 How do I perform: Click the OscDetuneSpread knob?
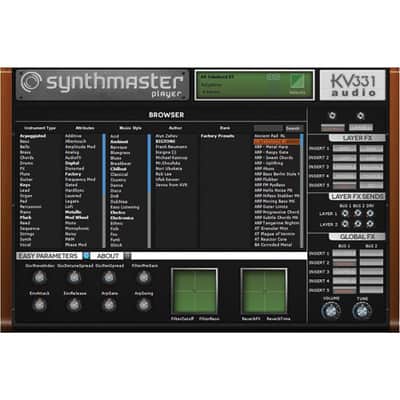click(x=73, y=277)
